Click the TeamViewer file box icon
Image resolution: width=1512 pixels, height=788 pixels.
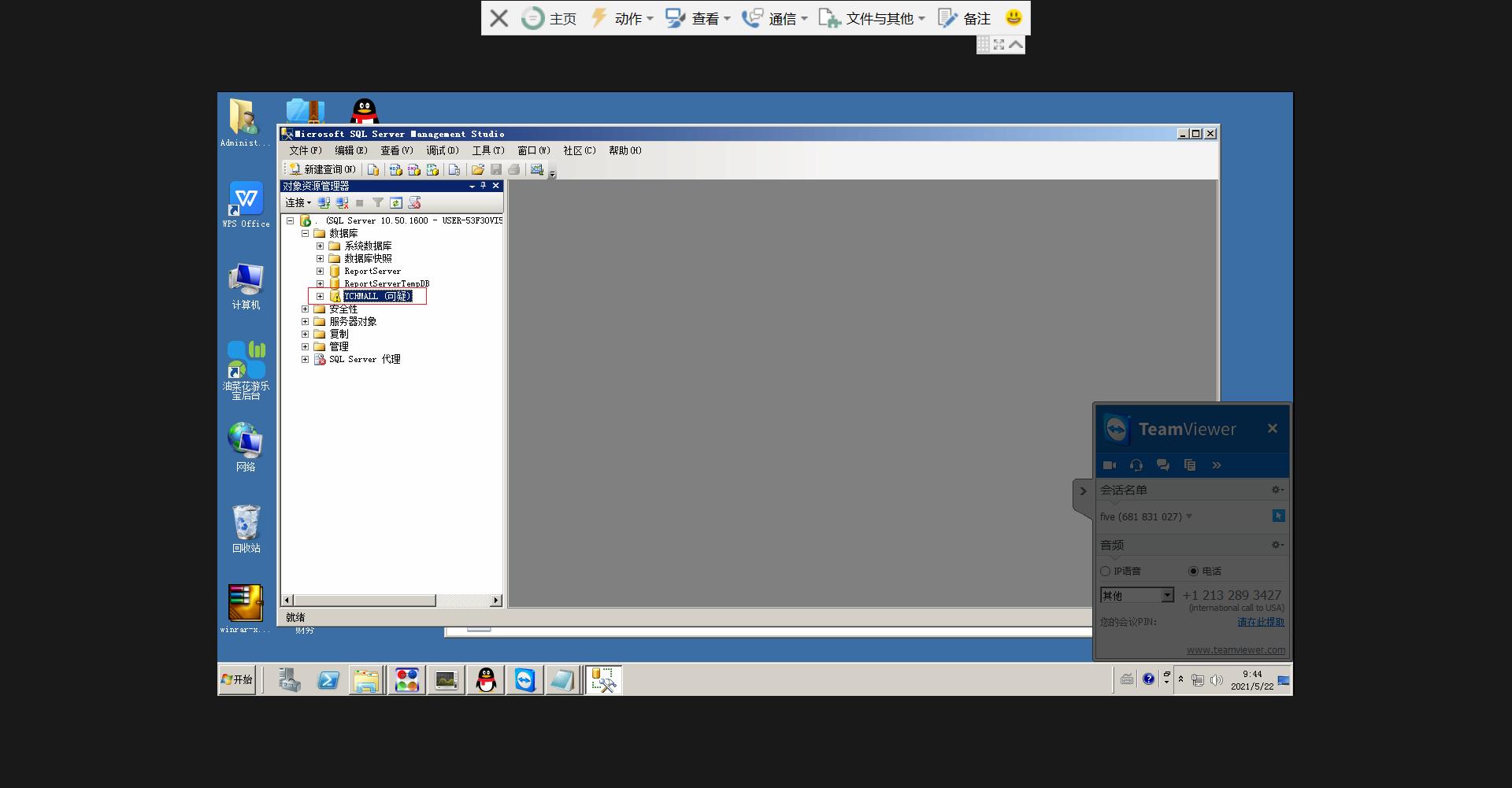point(1190,465)
